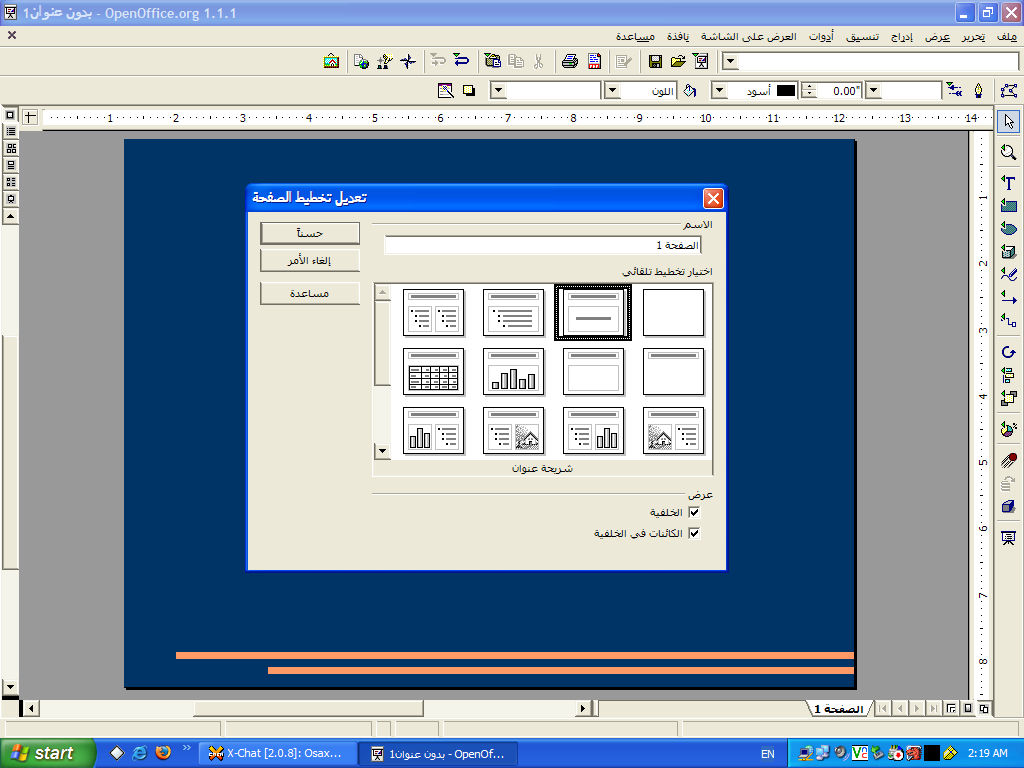Click the Rotate tool icon

(1008, 352)
